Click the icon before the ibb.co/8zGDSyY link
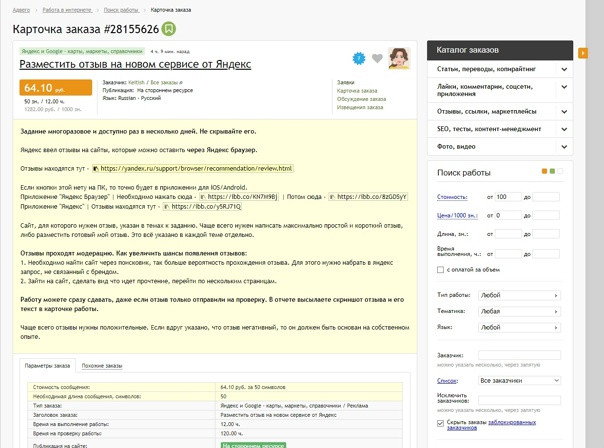604x448 pixels. tap(332, 197)
